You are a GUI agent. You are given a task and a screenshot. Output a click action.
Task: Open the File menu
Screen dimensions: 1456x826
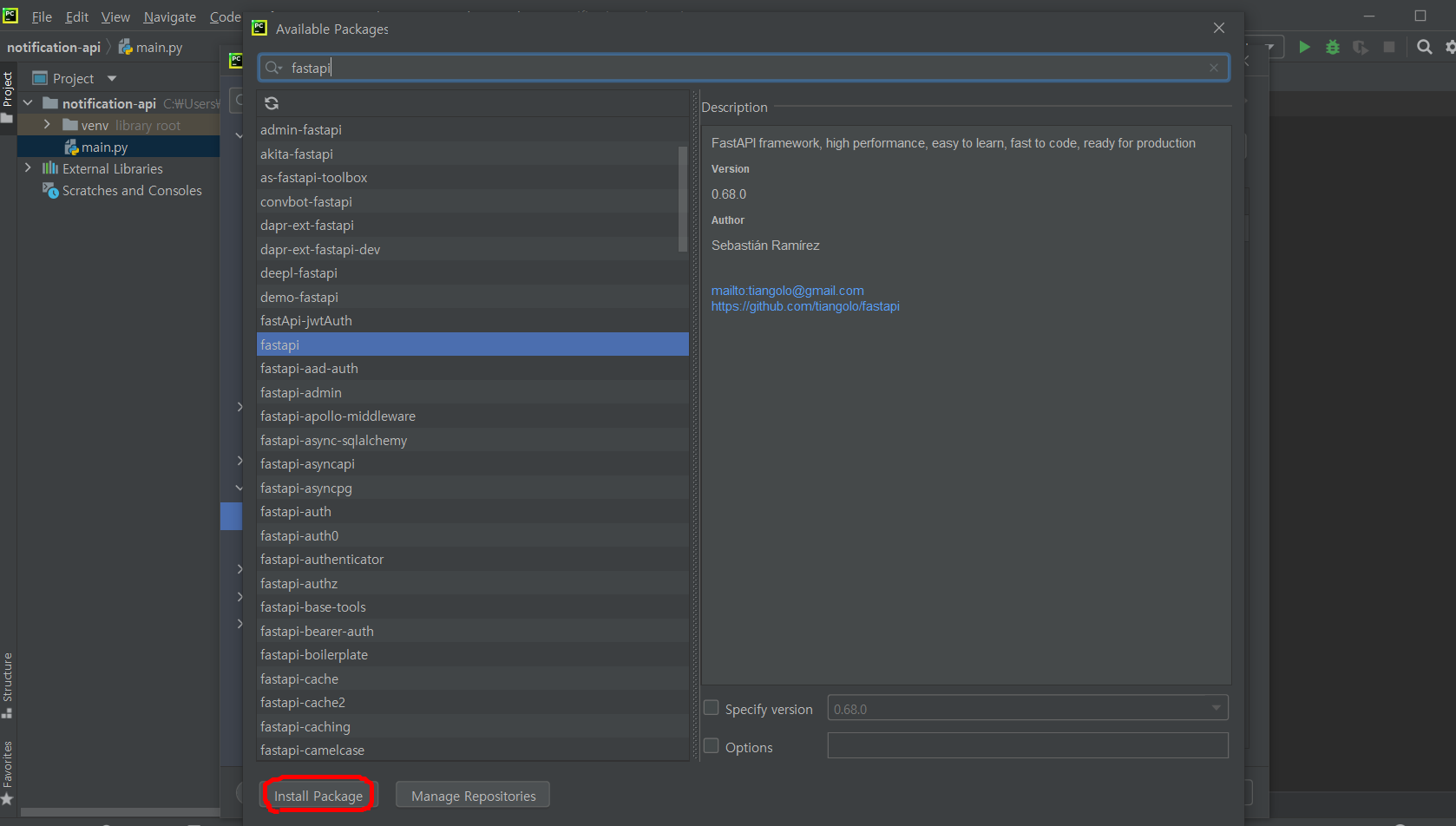[42, 16]
